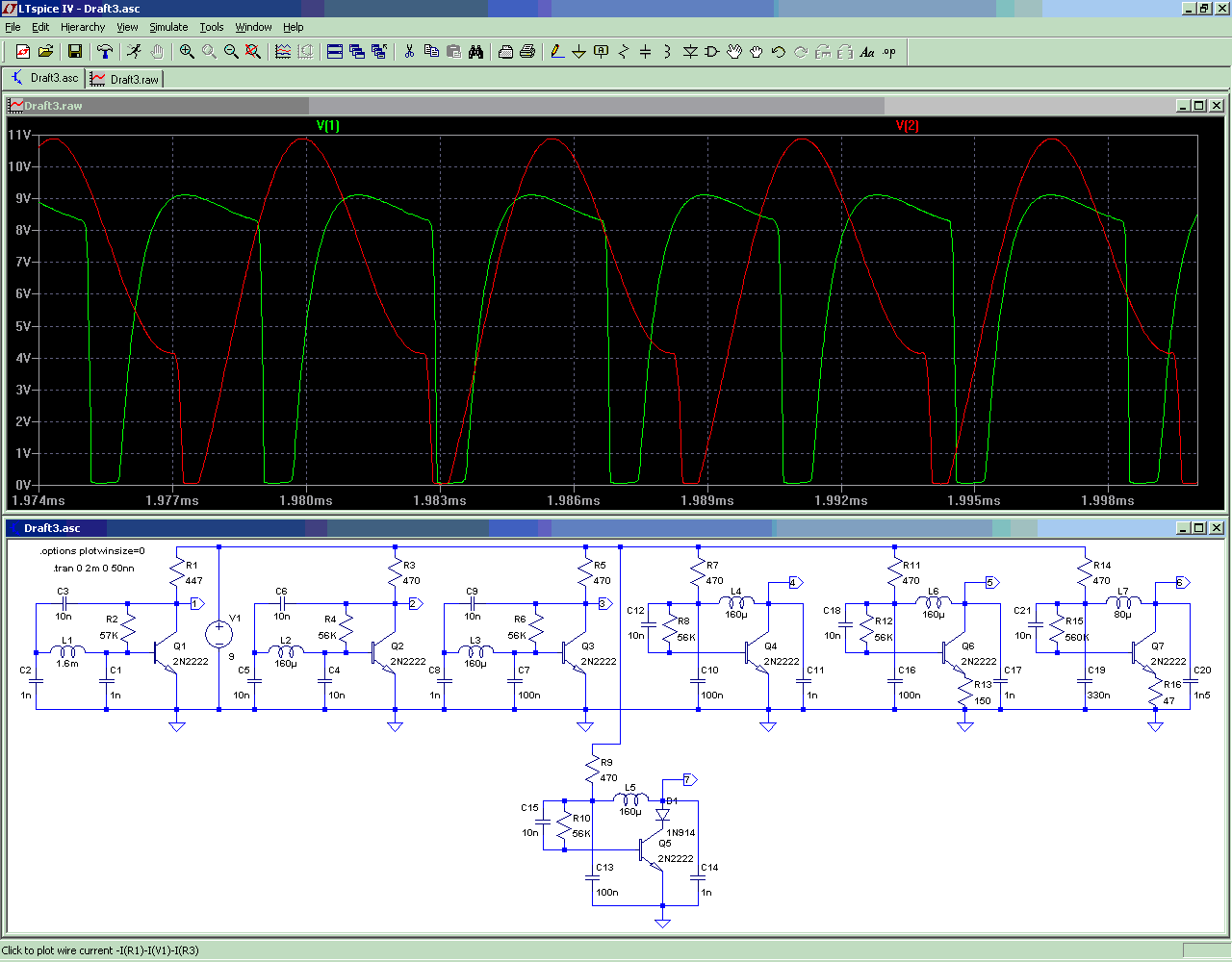Click the SPICE directive .op icon
This screenshot has height=962, width=1232.
coord(889,52)
